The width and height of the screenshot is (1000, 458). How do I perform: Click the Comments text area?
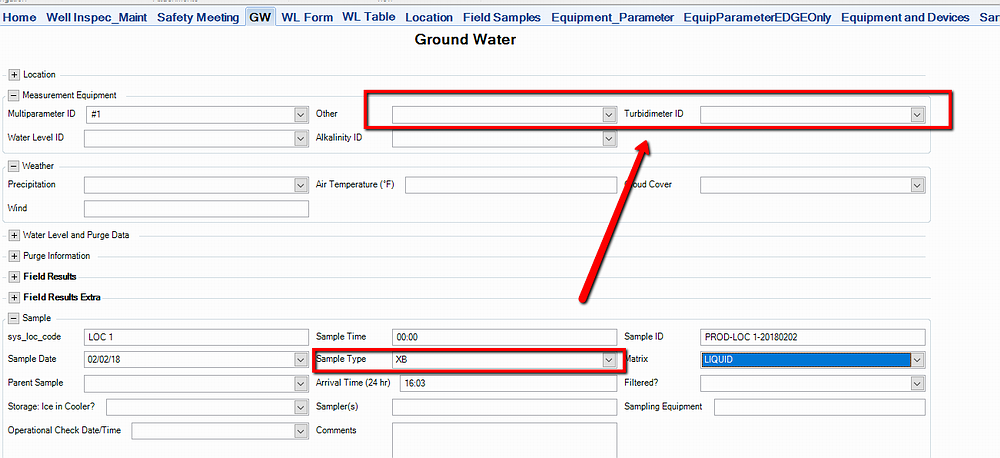pos(504,439)
